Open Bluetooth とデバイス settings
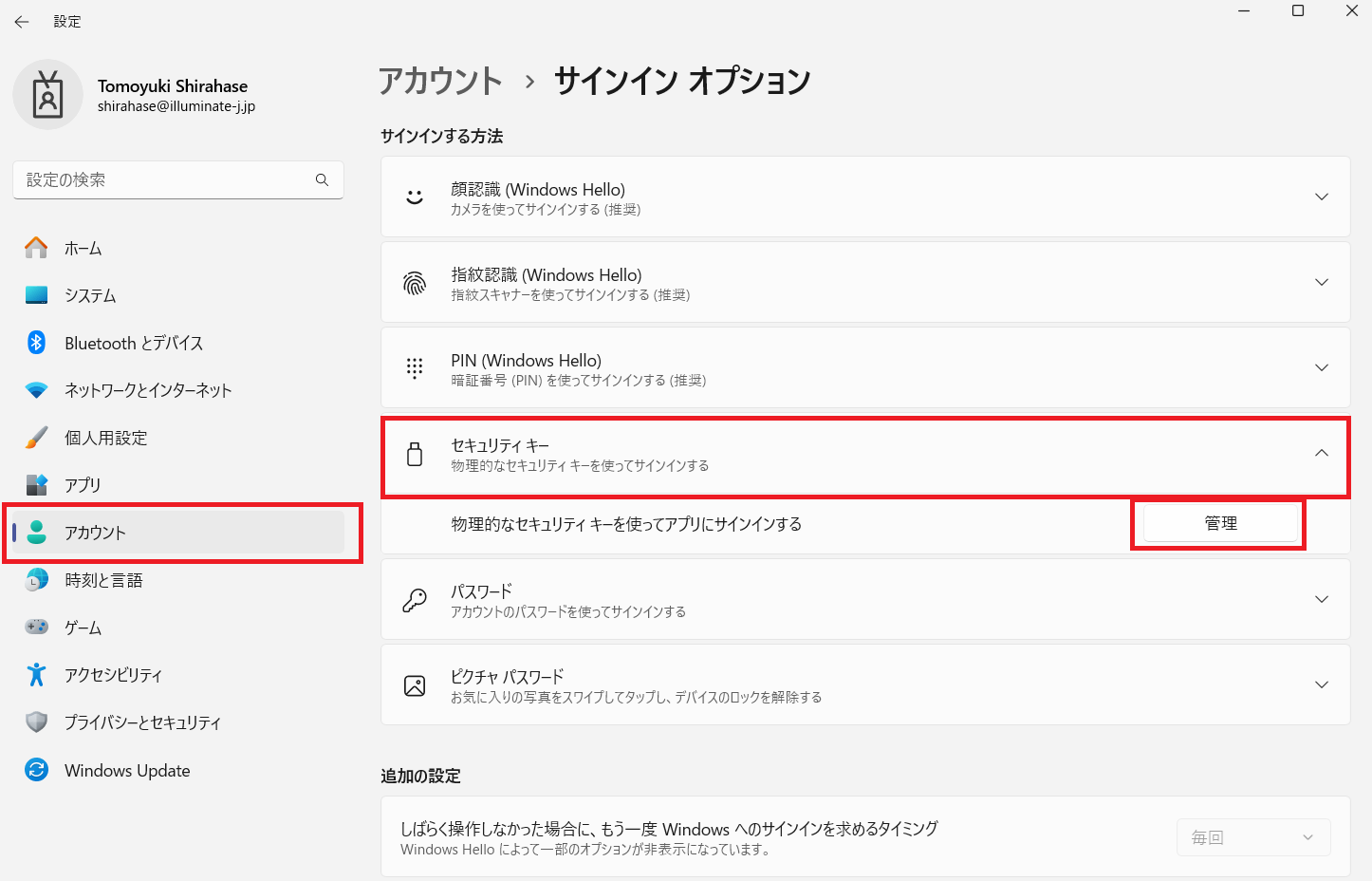This screenshot has width=1372, height=881. pyautogui.click(x=178, y=343)
